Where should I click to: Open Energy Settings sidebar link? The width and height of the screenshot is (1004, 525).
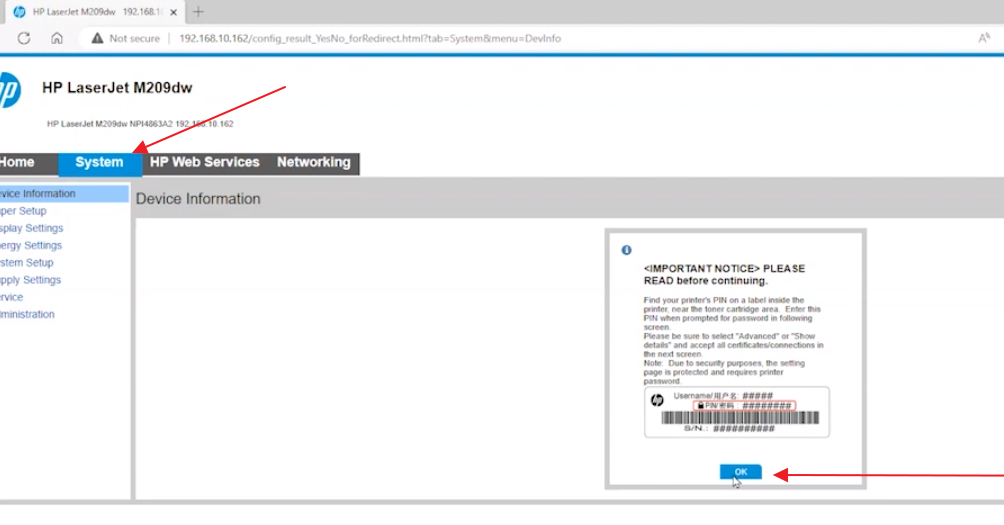pyautogui.click(x=31, y=245)
